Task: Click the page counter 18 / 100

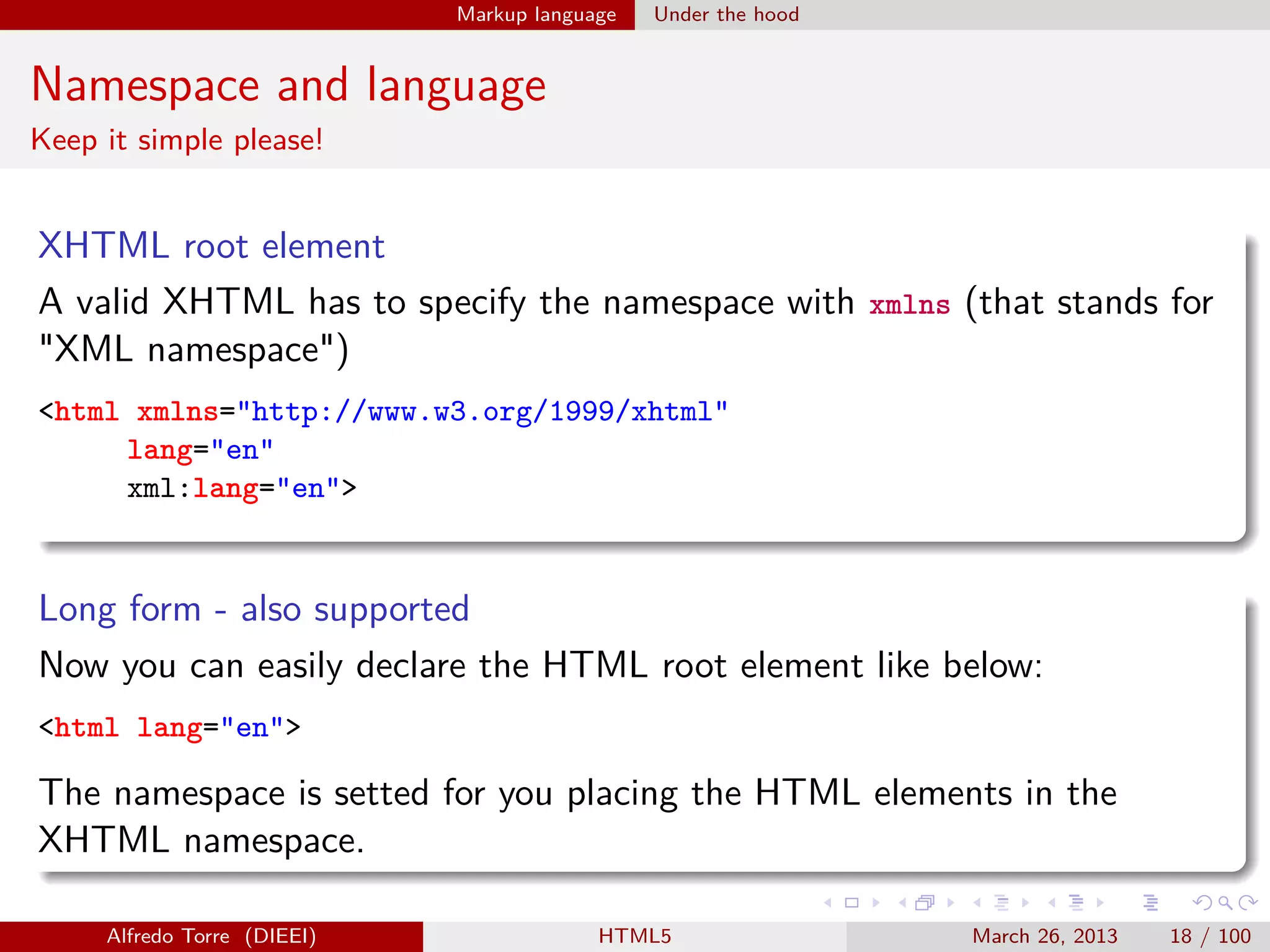Action: pyautogui.click(x=1210, y=936)
